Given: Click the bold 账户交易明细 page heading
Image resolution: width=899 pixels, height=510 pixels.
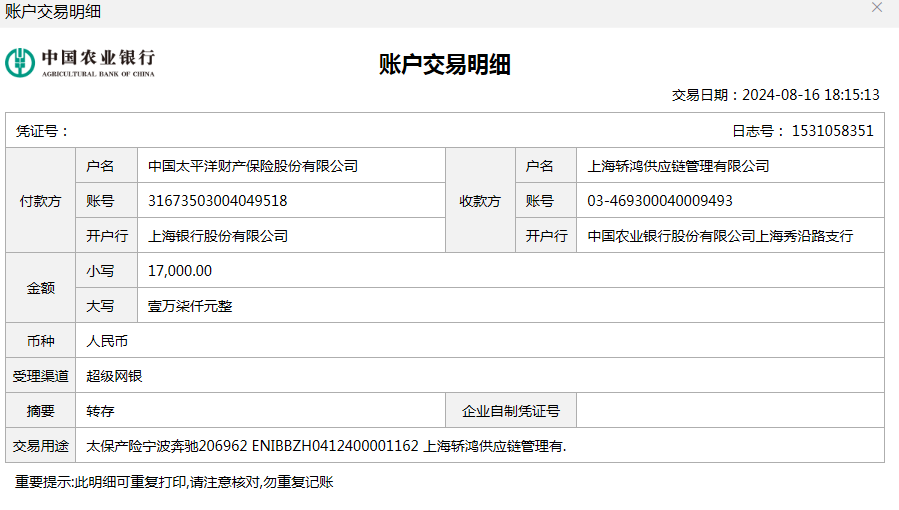Looking at the screenshot, I should point(445,65).
